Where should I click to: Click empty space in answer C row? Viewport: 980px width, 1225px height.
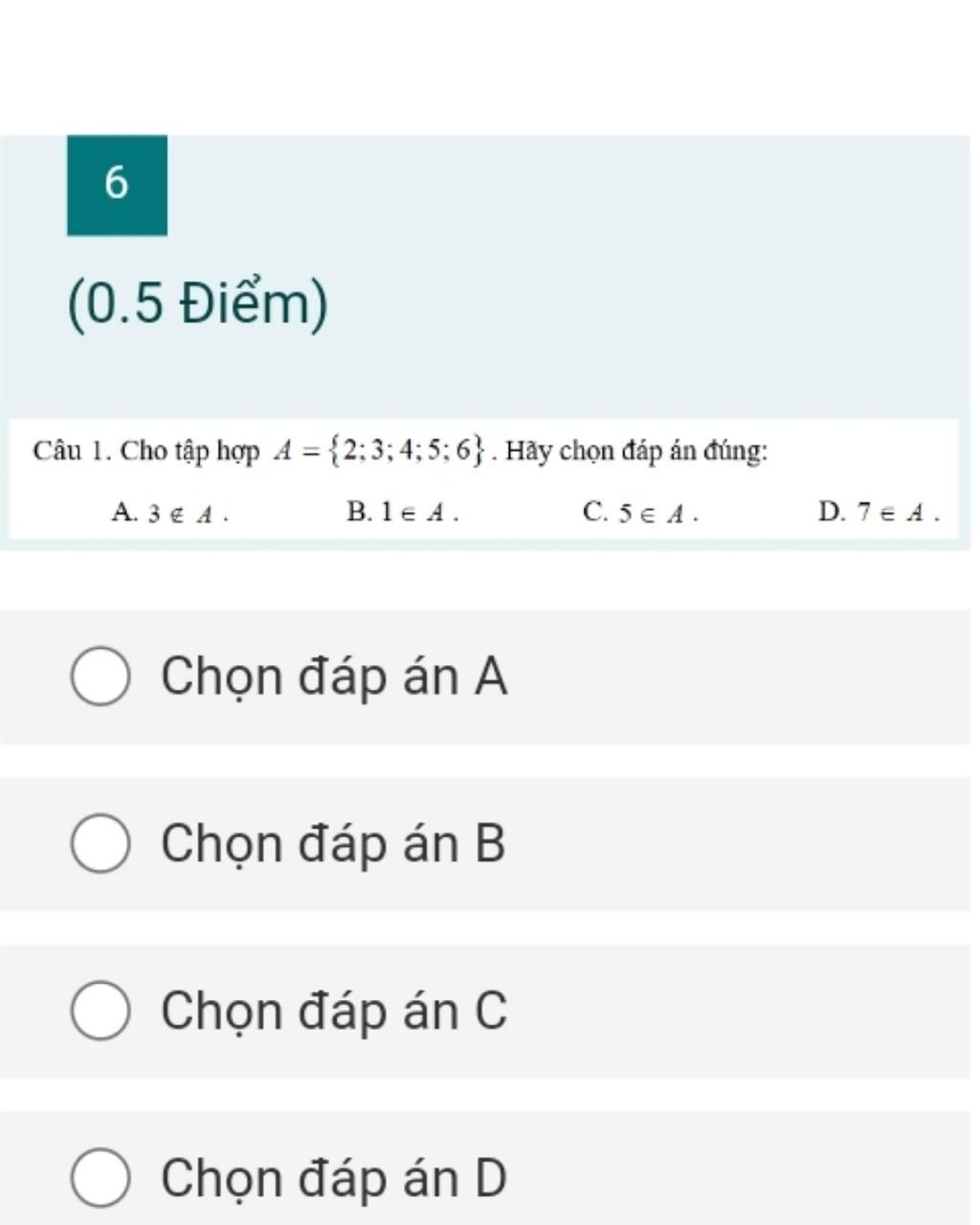pos(737,1011)
